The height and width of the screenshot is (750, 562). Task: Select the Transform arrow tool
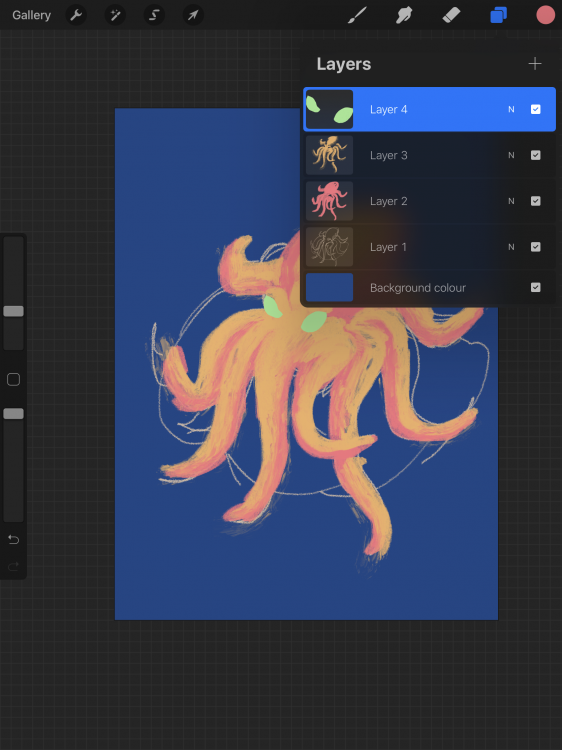point(193,15)
